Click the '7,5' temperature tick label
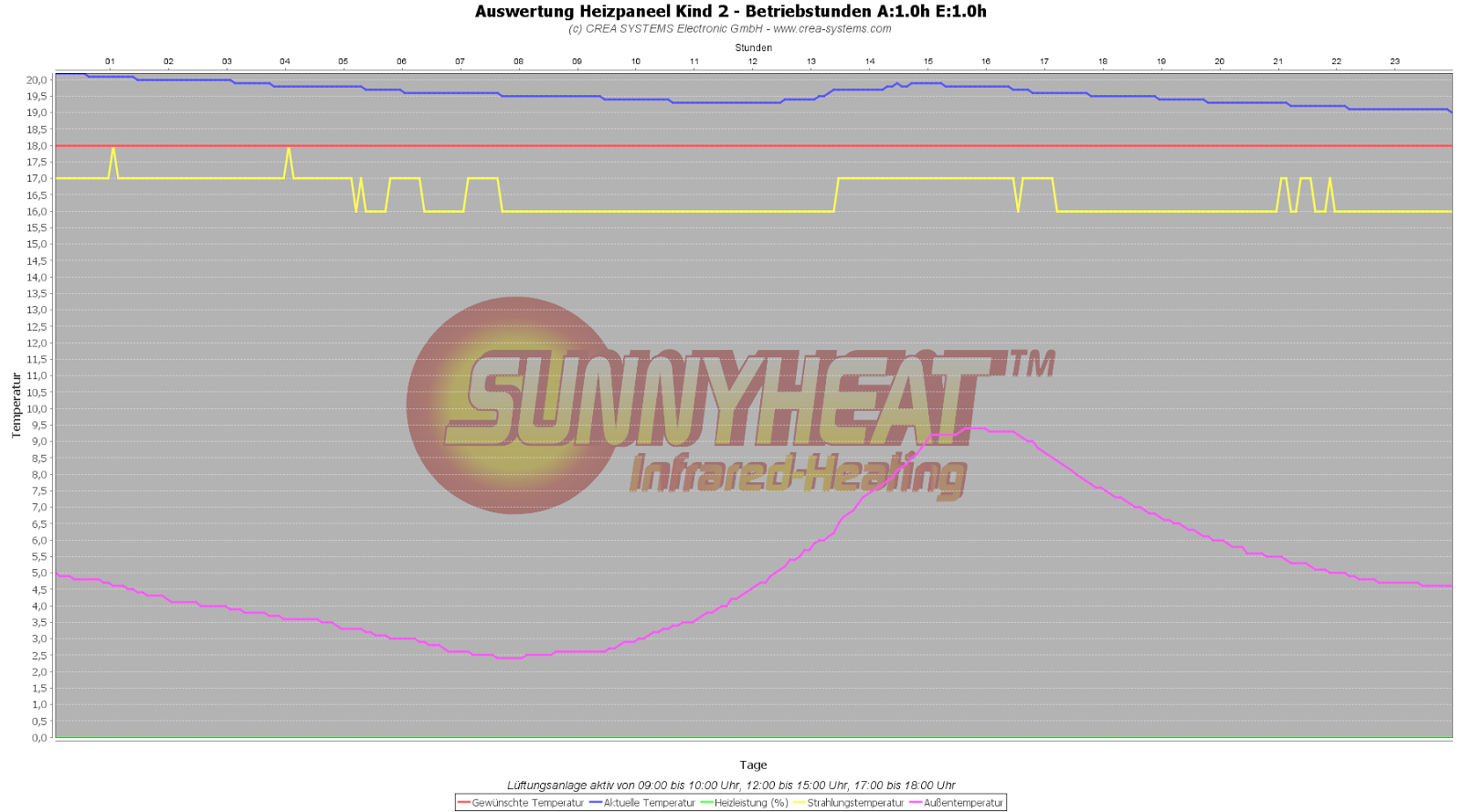 (x=39, y=491)
